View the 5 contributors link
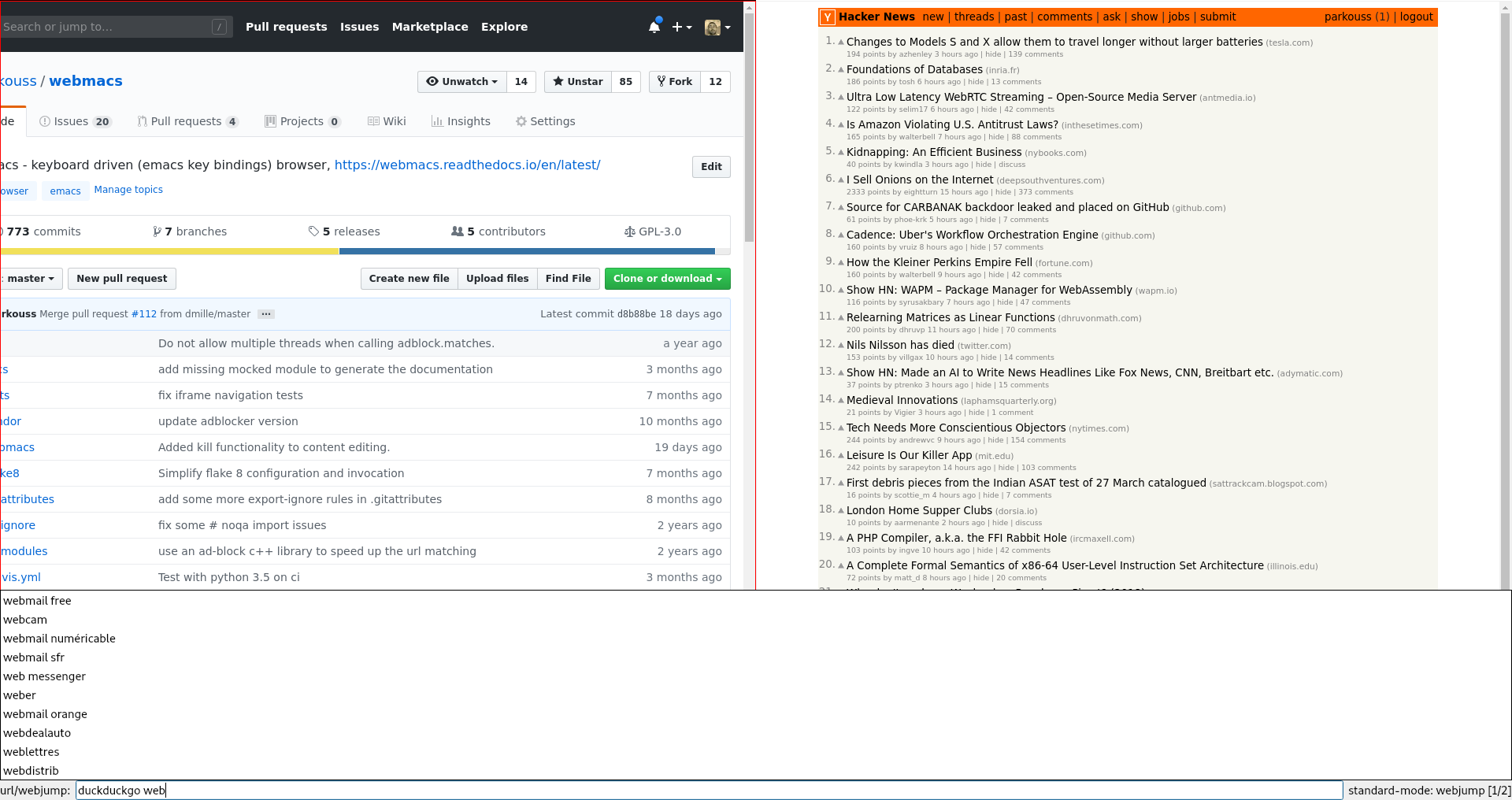This screenshot has height=800, width=1512. pyautogui.click(x=498, y=231)
